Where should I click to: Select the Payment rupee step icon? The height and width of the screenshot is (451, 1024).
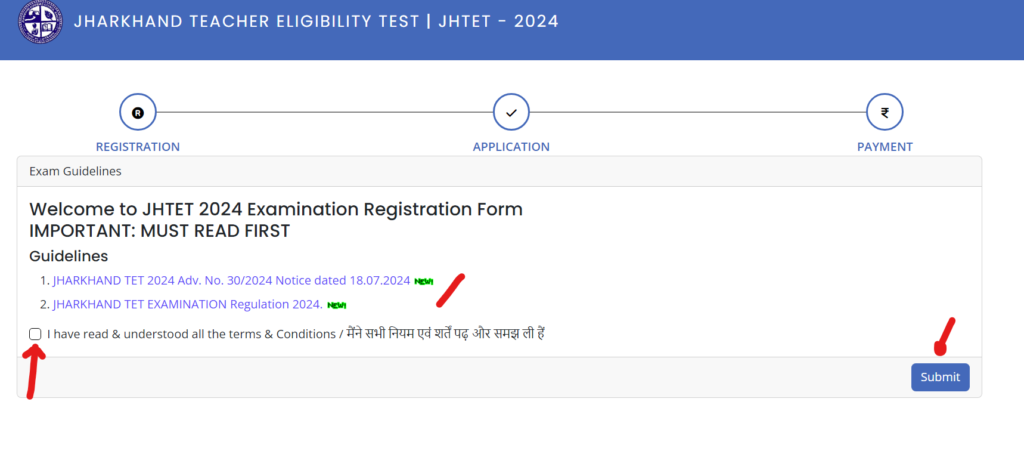[x=885, y=112]
